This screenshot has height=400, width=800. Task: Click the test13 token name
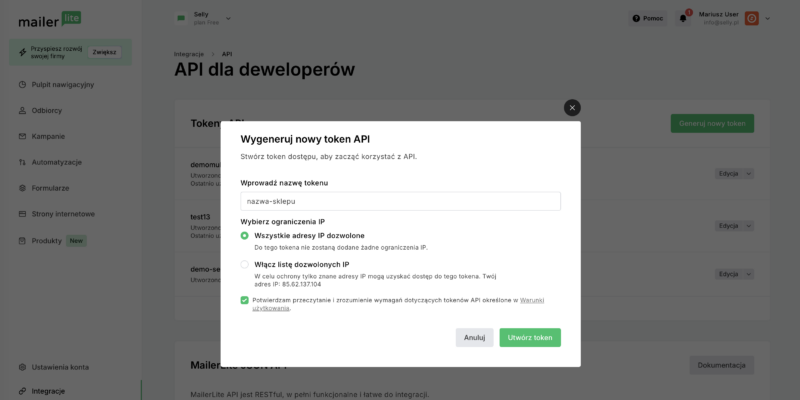(x=200, y=217)
